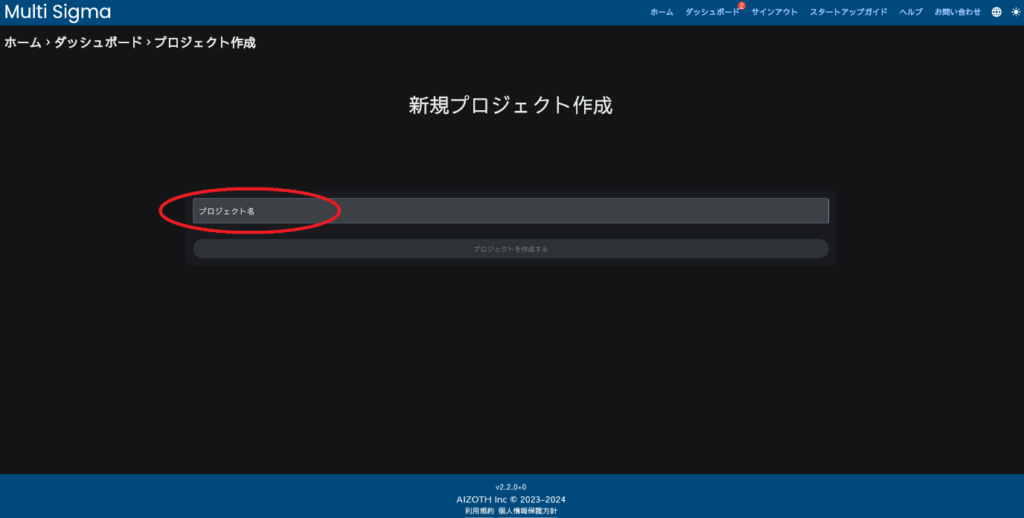The width and height of the screenshot is (1024, 518).
Task: Go to ダッシュボード in the top navigation
Action: [711, 12]
